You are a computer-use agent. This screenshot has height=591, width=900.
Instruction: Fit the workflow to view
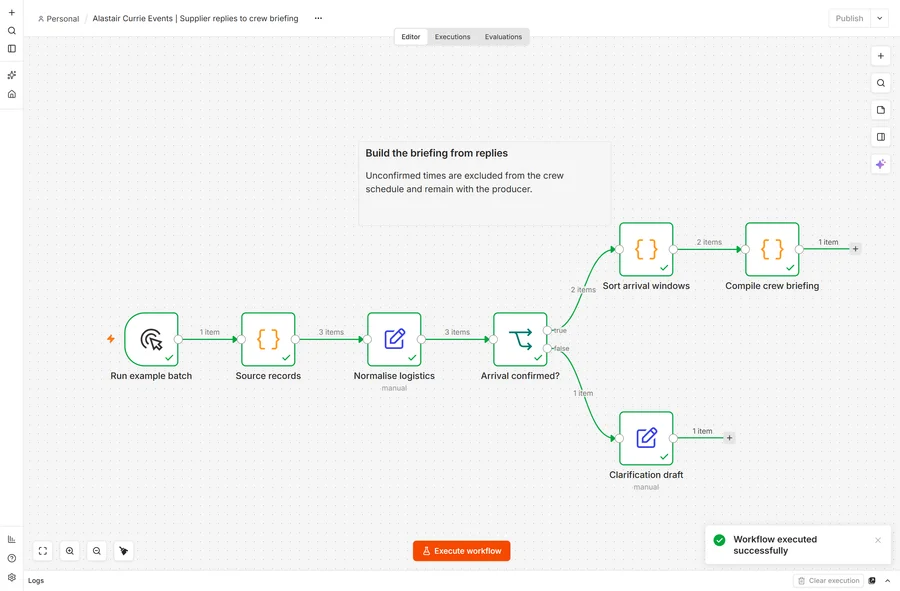point(43,551)
